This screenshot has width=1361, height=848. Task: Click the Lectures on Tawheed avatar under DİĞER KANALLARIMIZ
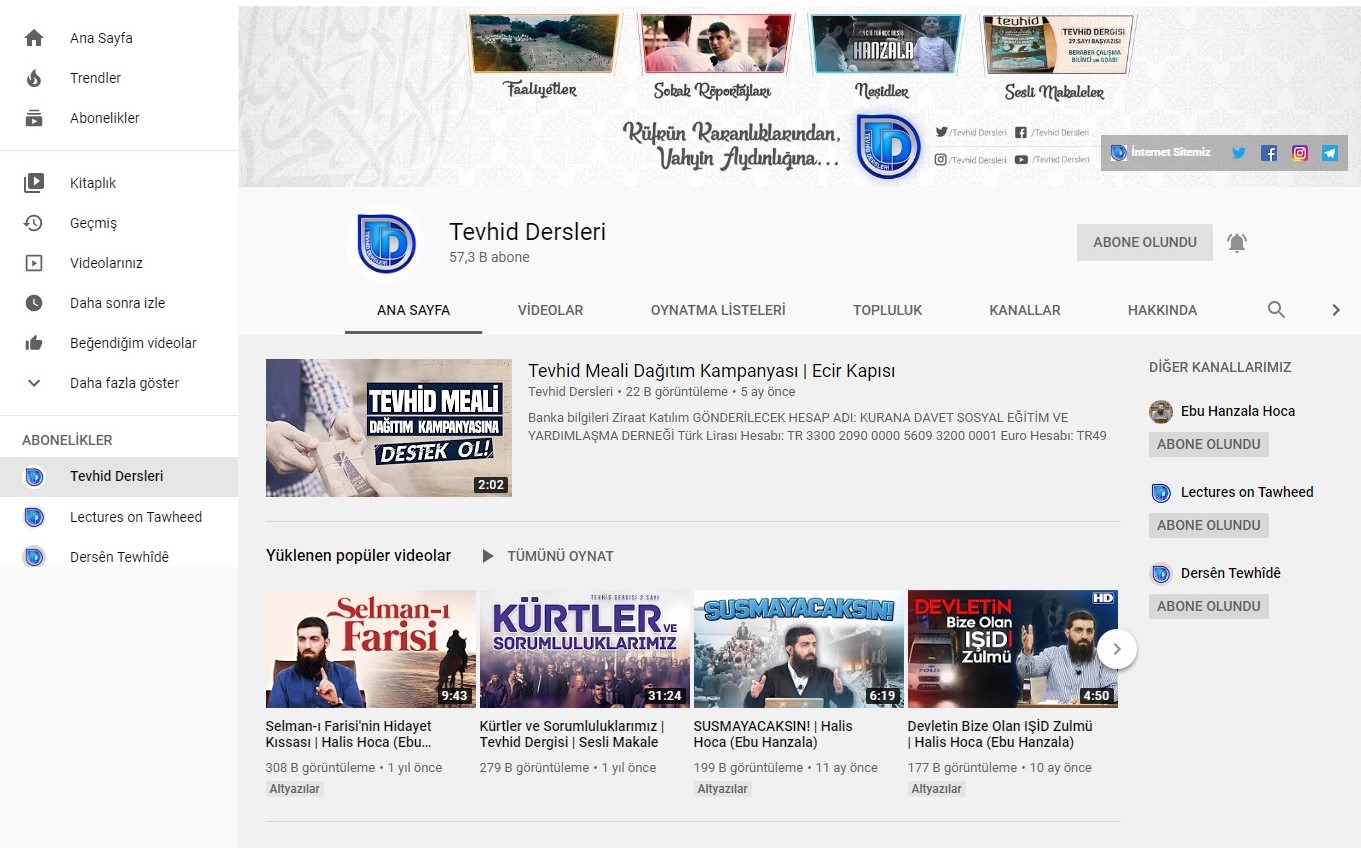tap(1161, 492)
